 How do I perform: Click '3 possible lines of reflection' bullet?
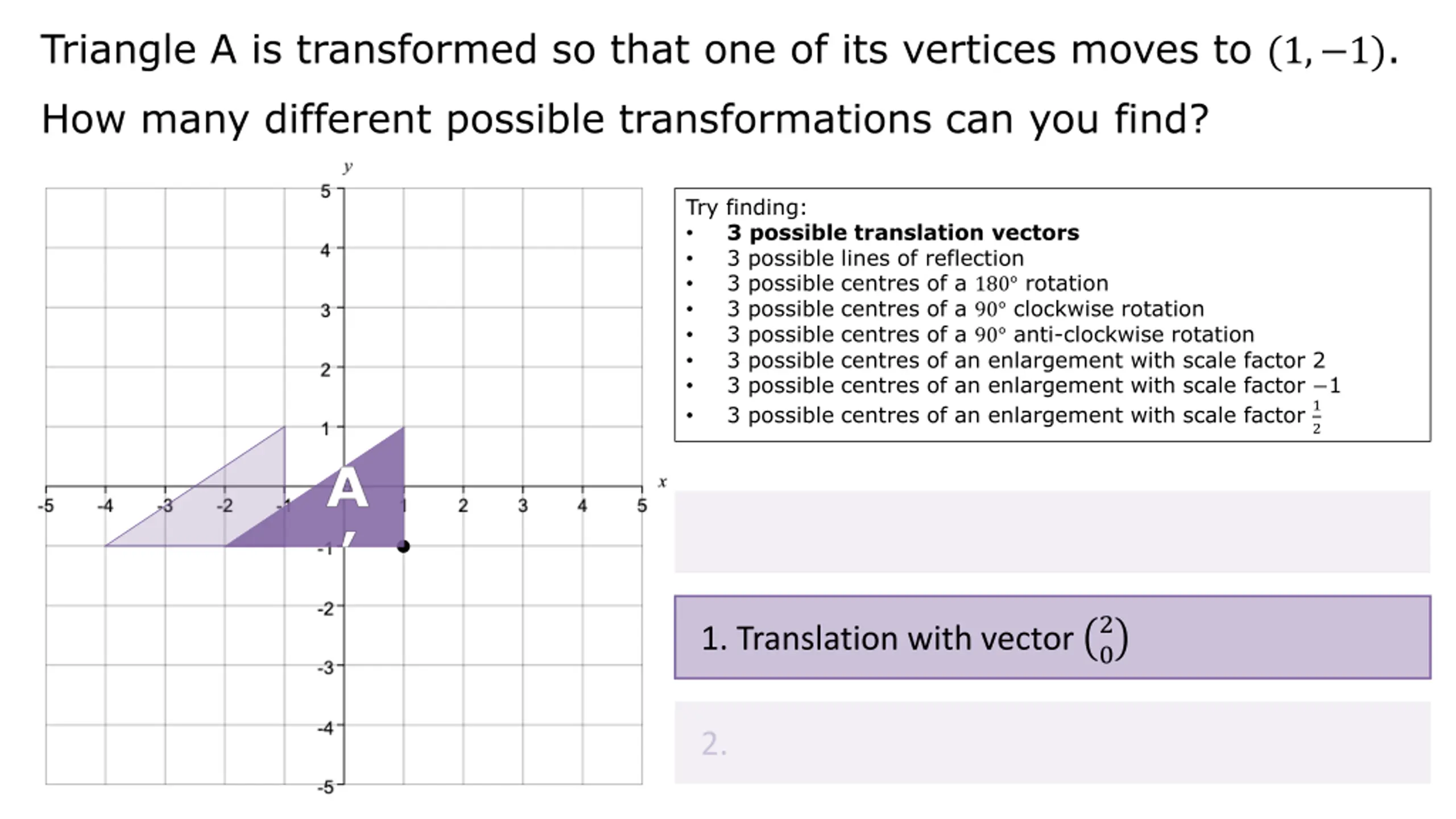875,258
